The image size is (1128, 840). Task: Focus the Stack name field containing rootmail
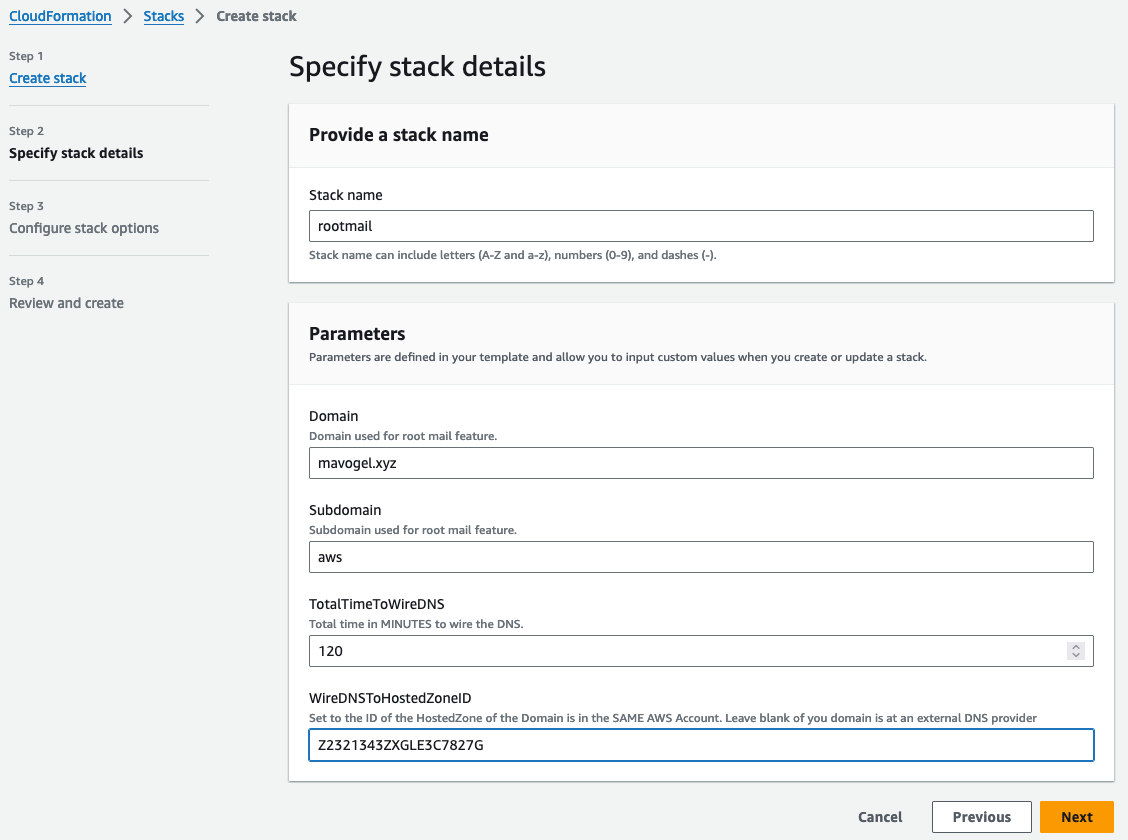[x=700, y=226]
